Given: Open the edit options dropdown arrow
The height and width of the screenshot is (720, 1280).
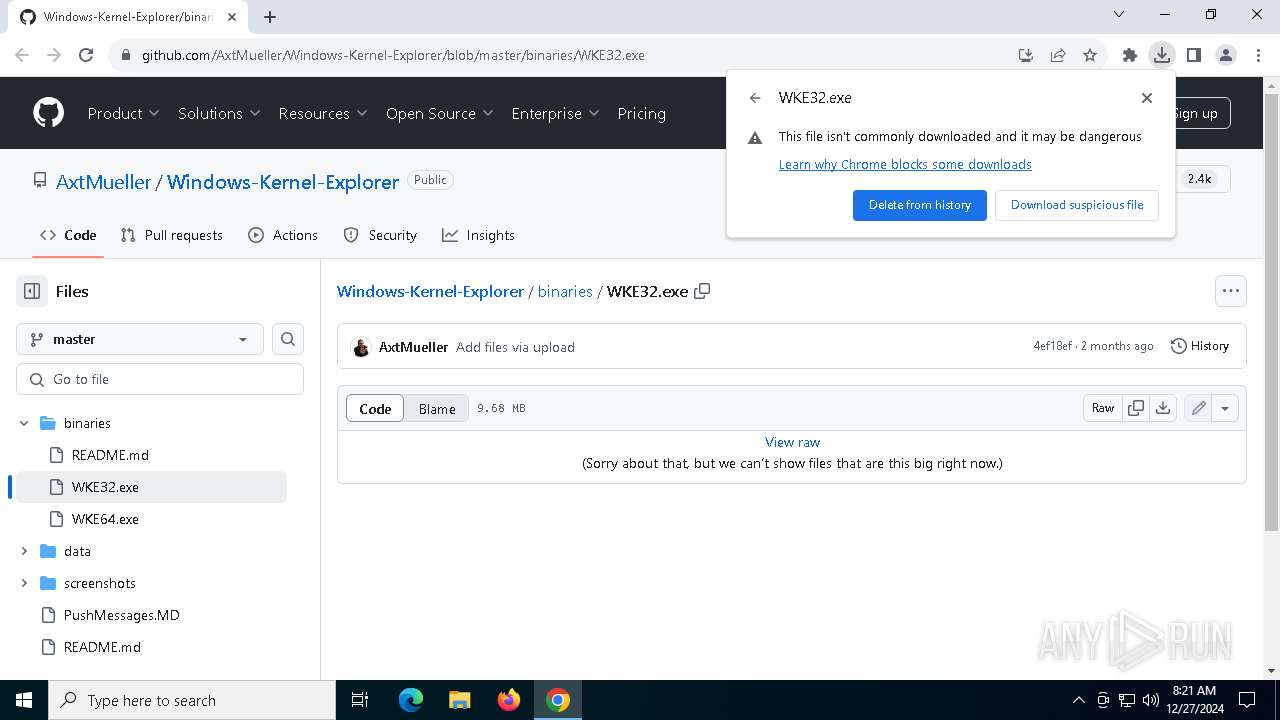Looking at the screenshot, I should pyautogui.click(x=1225, y=408).
